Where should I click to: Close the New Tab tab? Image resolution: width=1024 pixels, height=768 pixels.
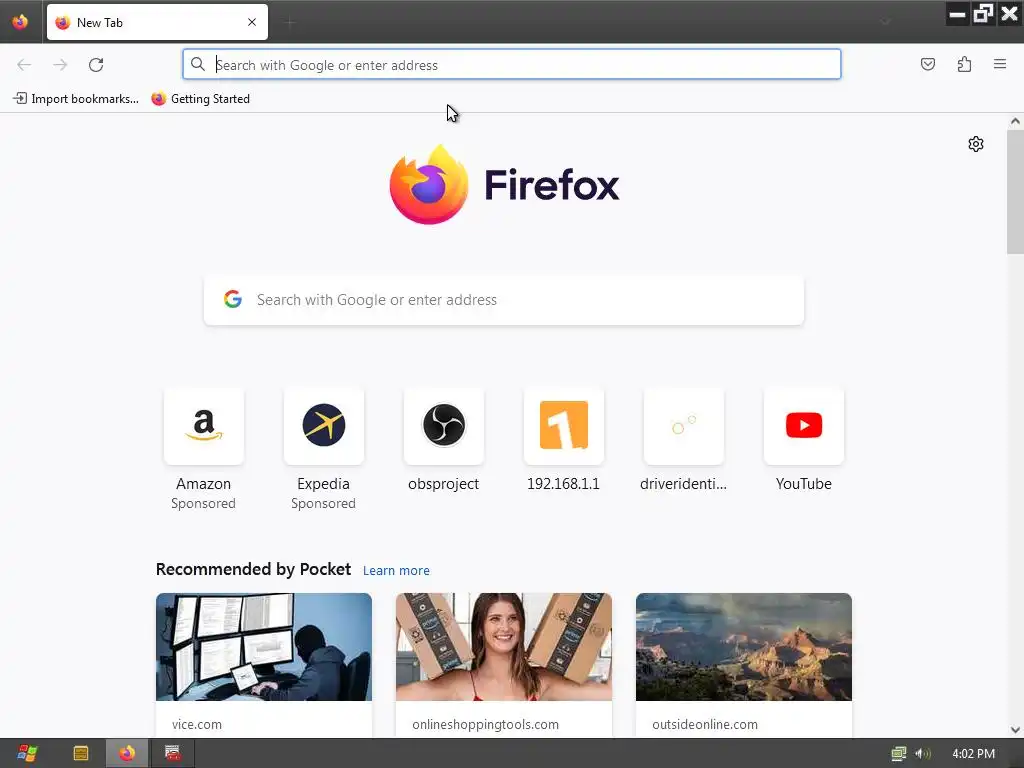[x=252, y=22]
